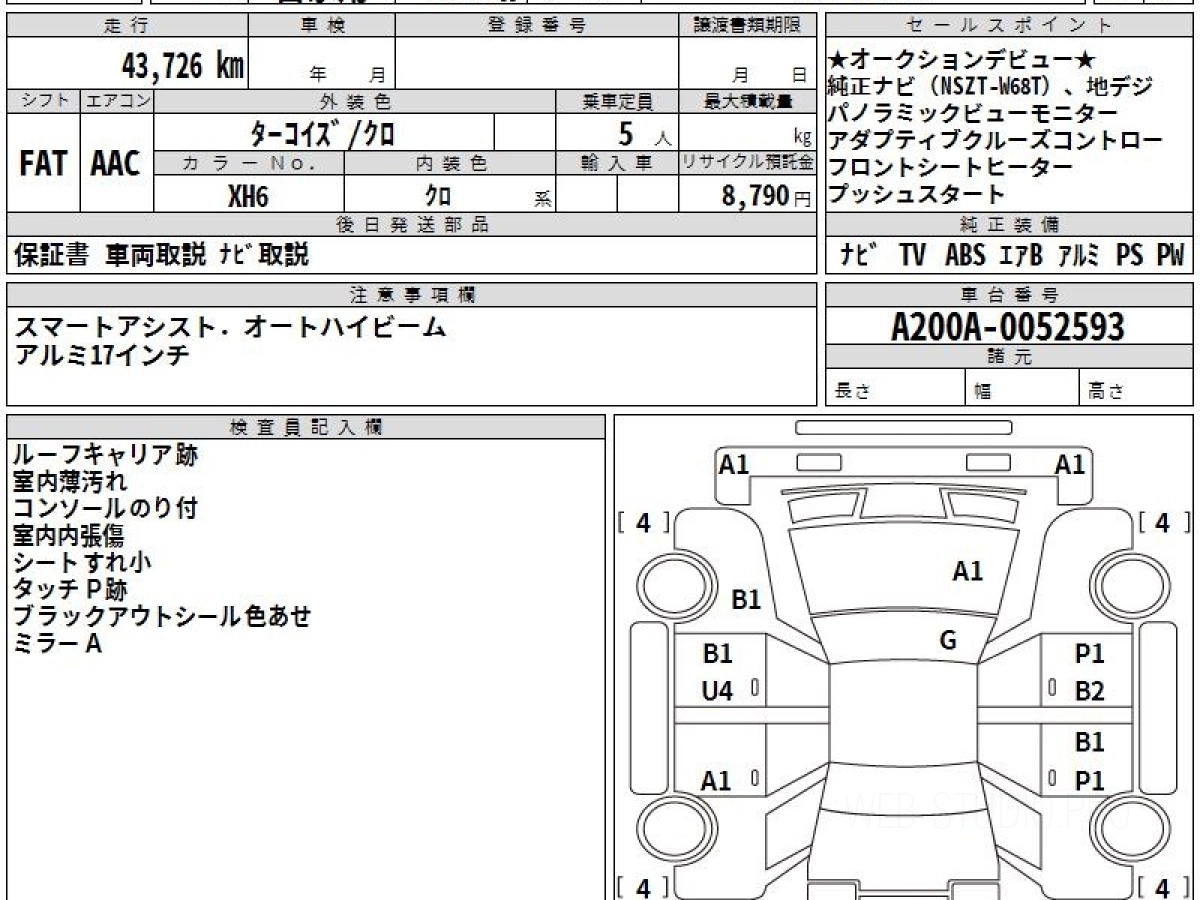This screenshot has width=1200, height=900.
Task: Select the タッチP跡 inspector note
Action: click(x=70, y=590)
